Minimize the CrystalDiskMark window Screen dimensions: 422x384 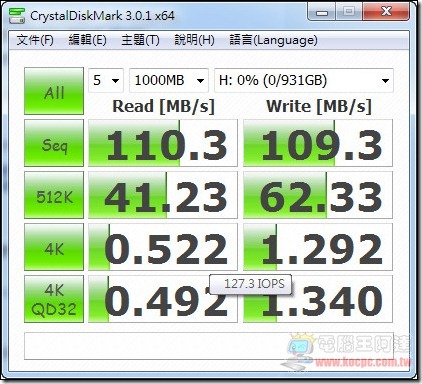[x=322, y=12]
